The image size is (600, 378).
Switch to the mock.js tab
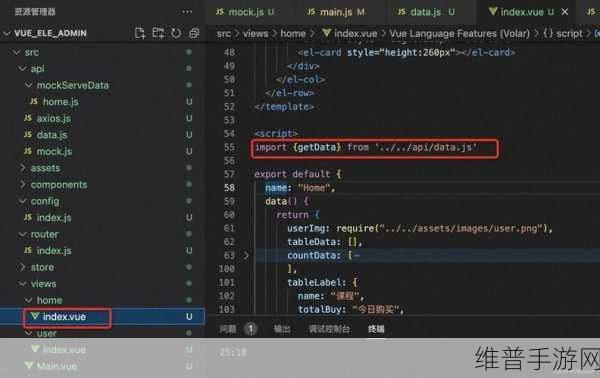[245, 12]
